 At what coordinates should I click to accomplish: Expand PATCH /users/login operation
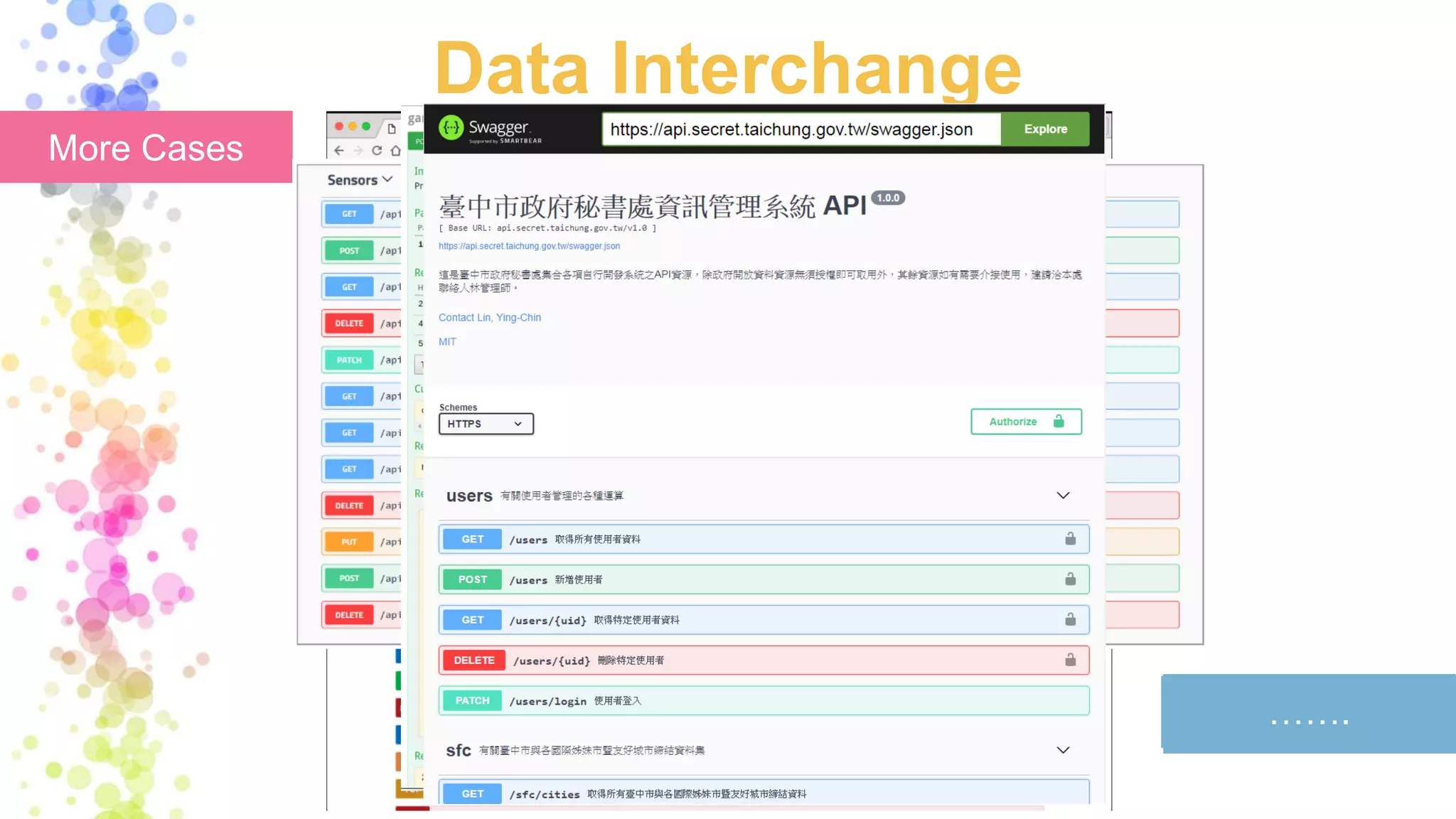pos(764,701)
